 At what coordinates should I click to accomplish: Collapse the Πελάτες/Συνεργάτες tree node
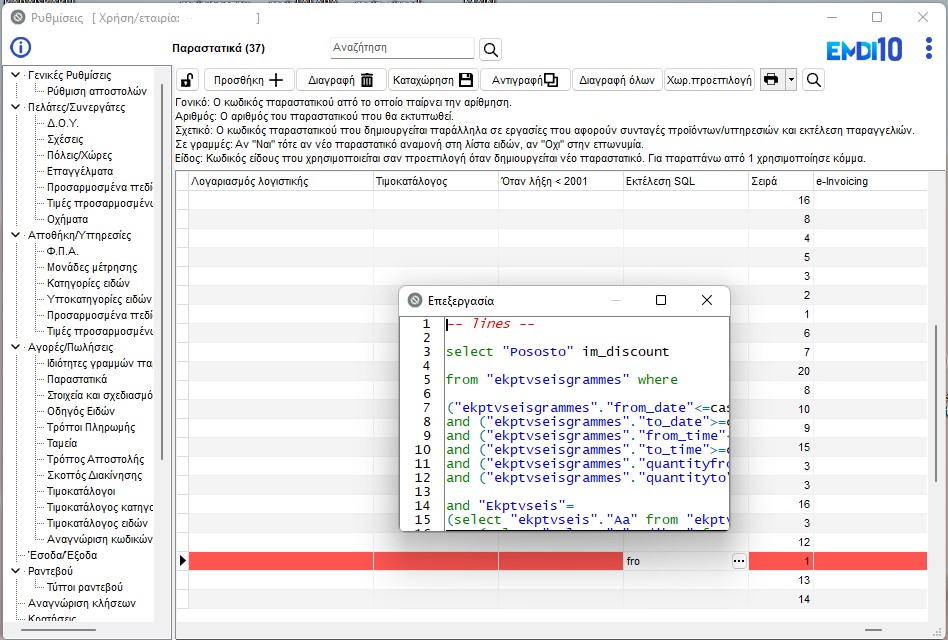16,107
